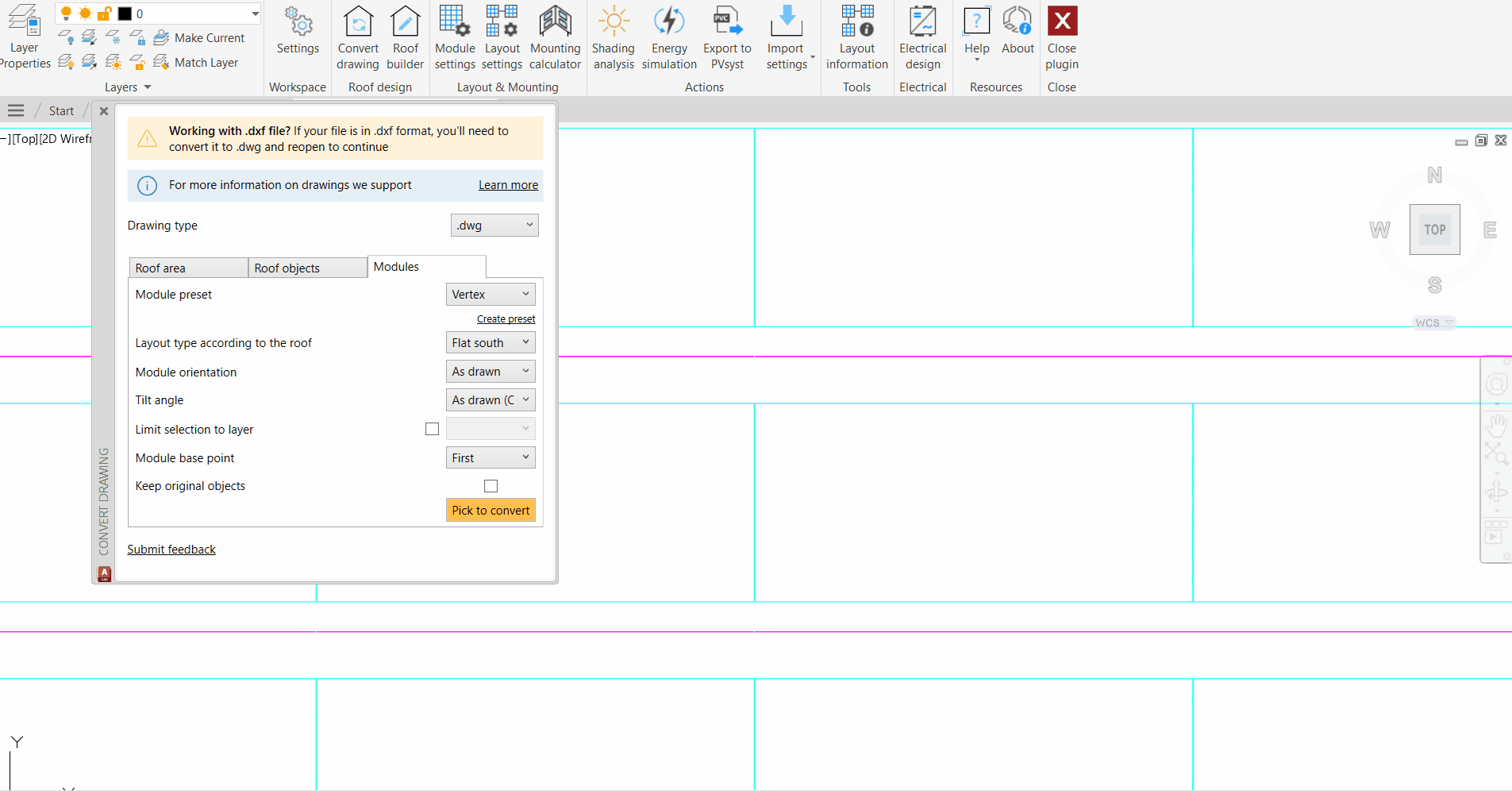This screenshot has width=1512, height=791.
Task: Click the Pick to convert button
Action: click(491, 510)
